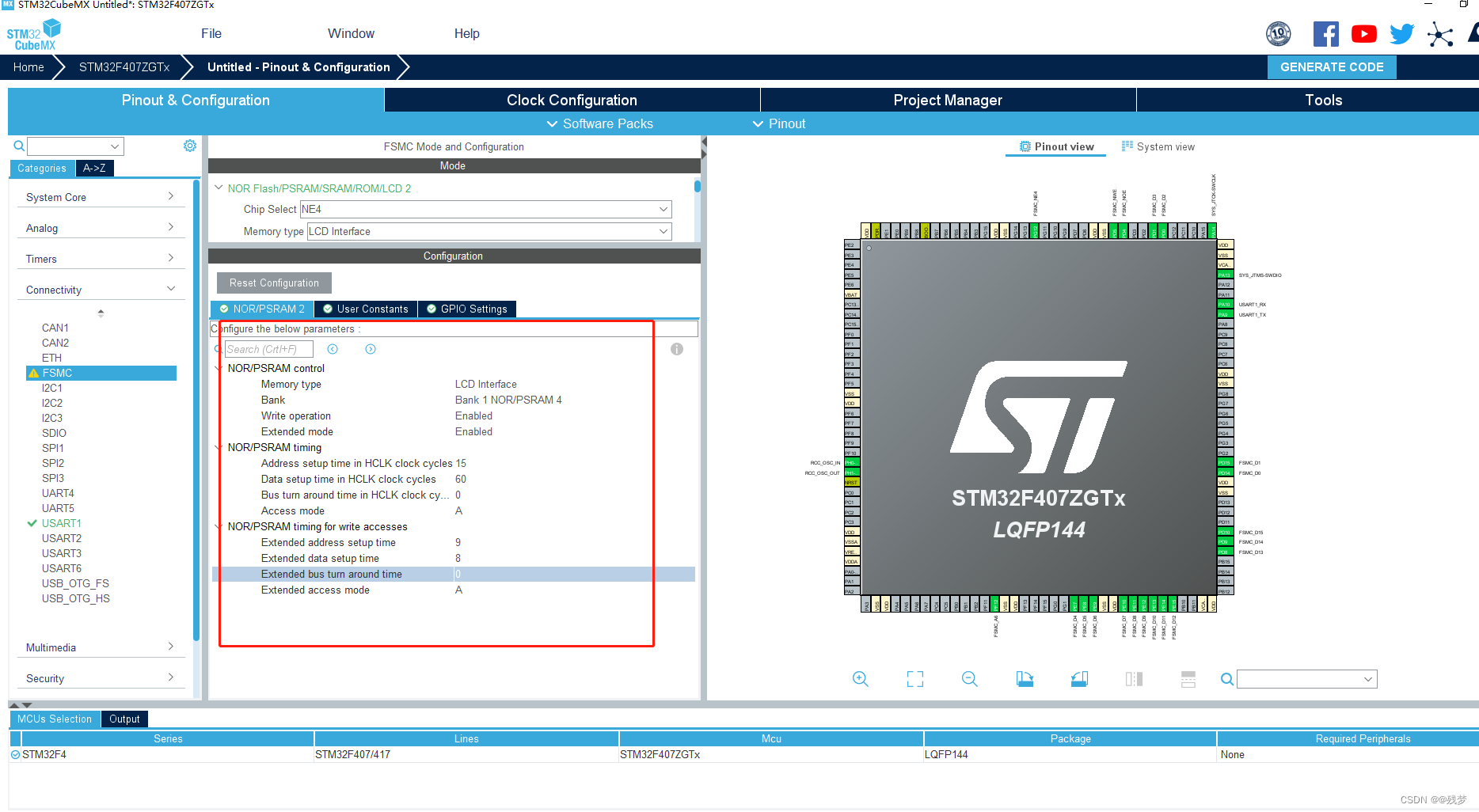This screenshot has width=1479, height=812.
Task: Open the Chip Select NE4 dropdown
Action: 663,209
